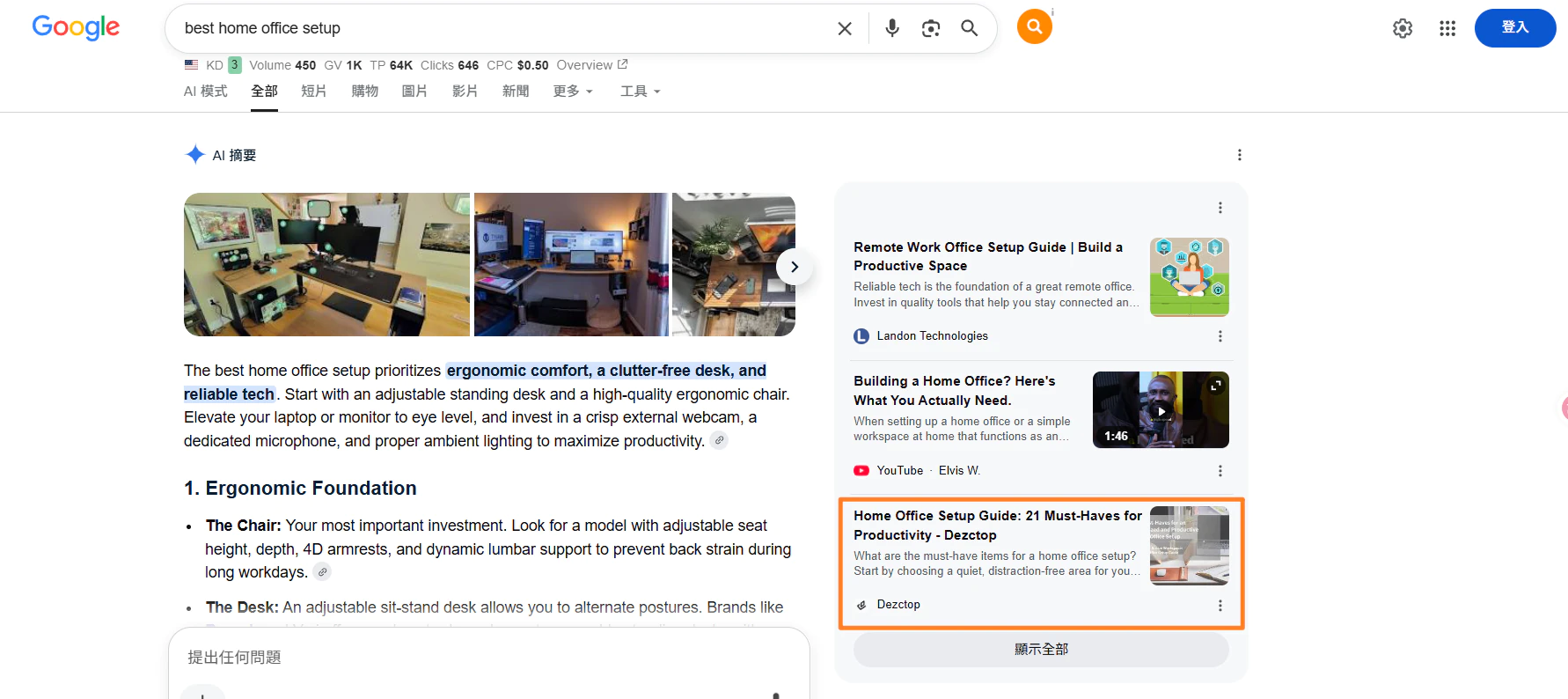Click Landon Technologies source name
Viewport: 1568px width, 699px height.
pyautogui.click(x=933, y=336)
